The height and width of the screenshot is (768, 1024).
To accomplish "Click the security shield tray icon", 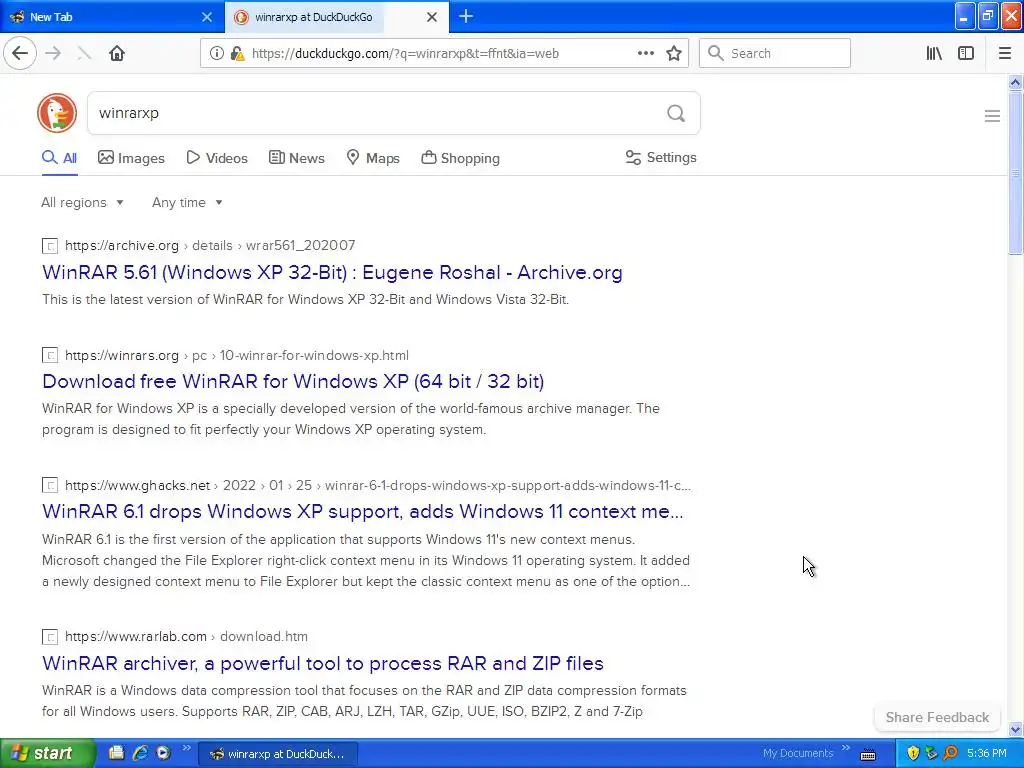I will click(x=913, y=753).
